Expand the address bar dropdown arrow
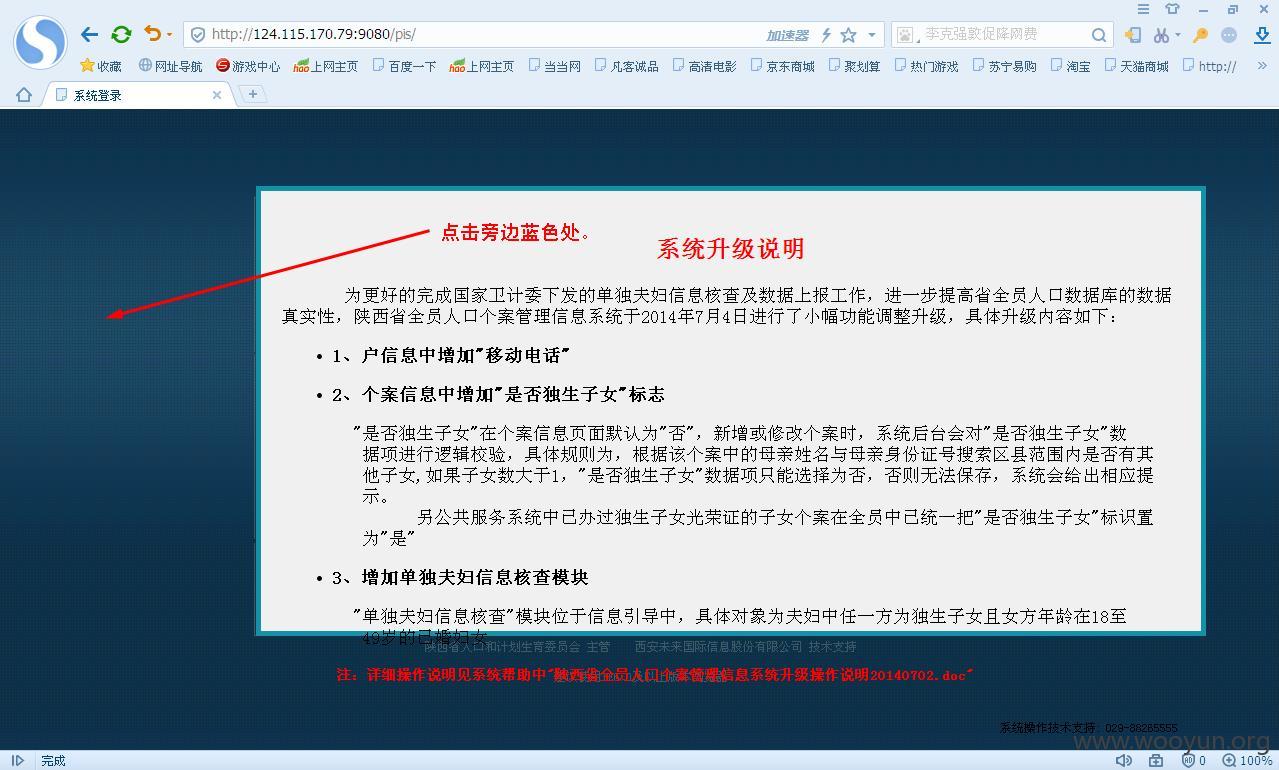Screen dimensions: 1279x770 [872, 35]
